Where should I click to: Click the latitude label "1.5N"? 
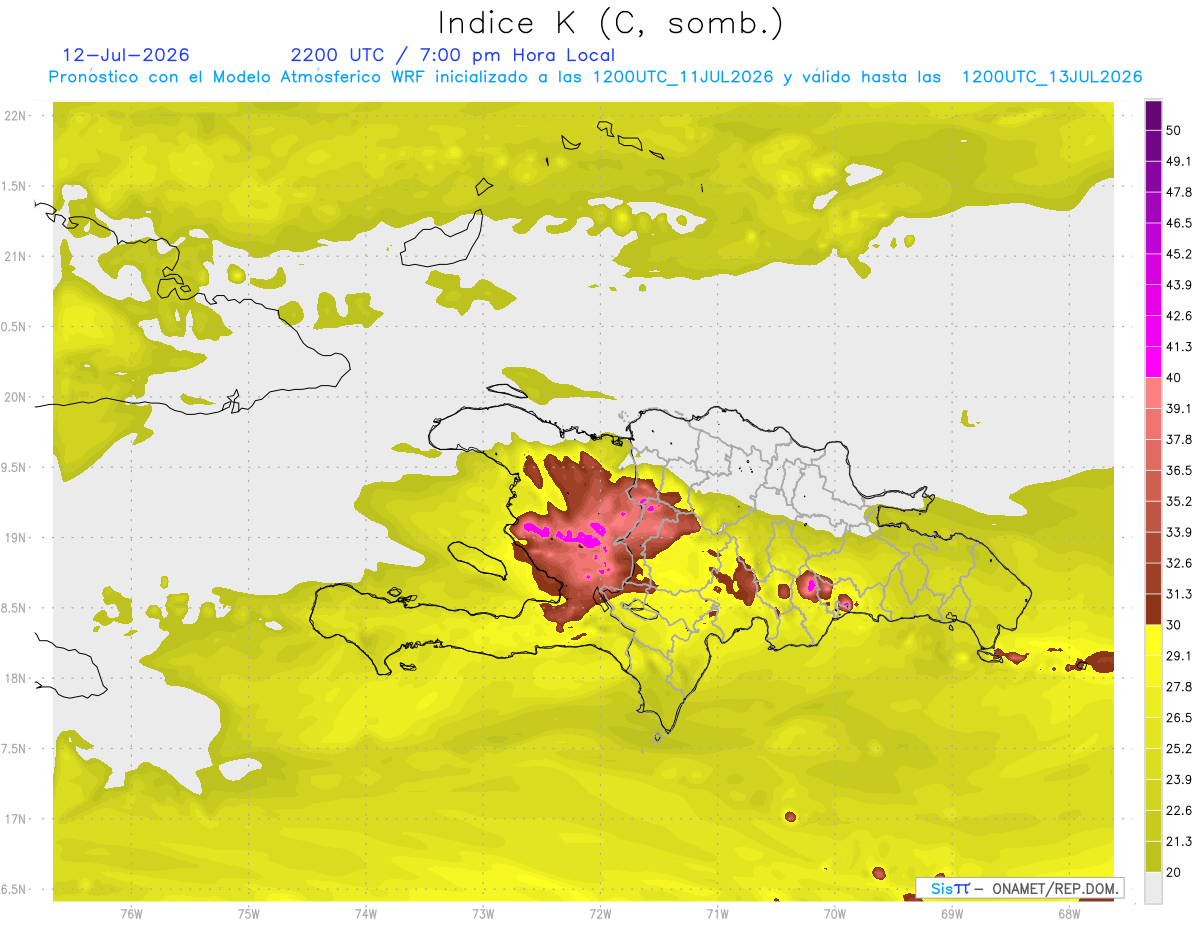click(x=15, y=186)
